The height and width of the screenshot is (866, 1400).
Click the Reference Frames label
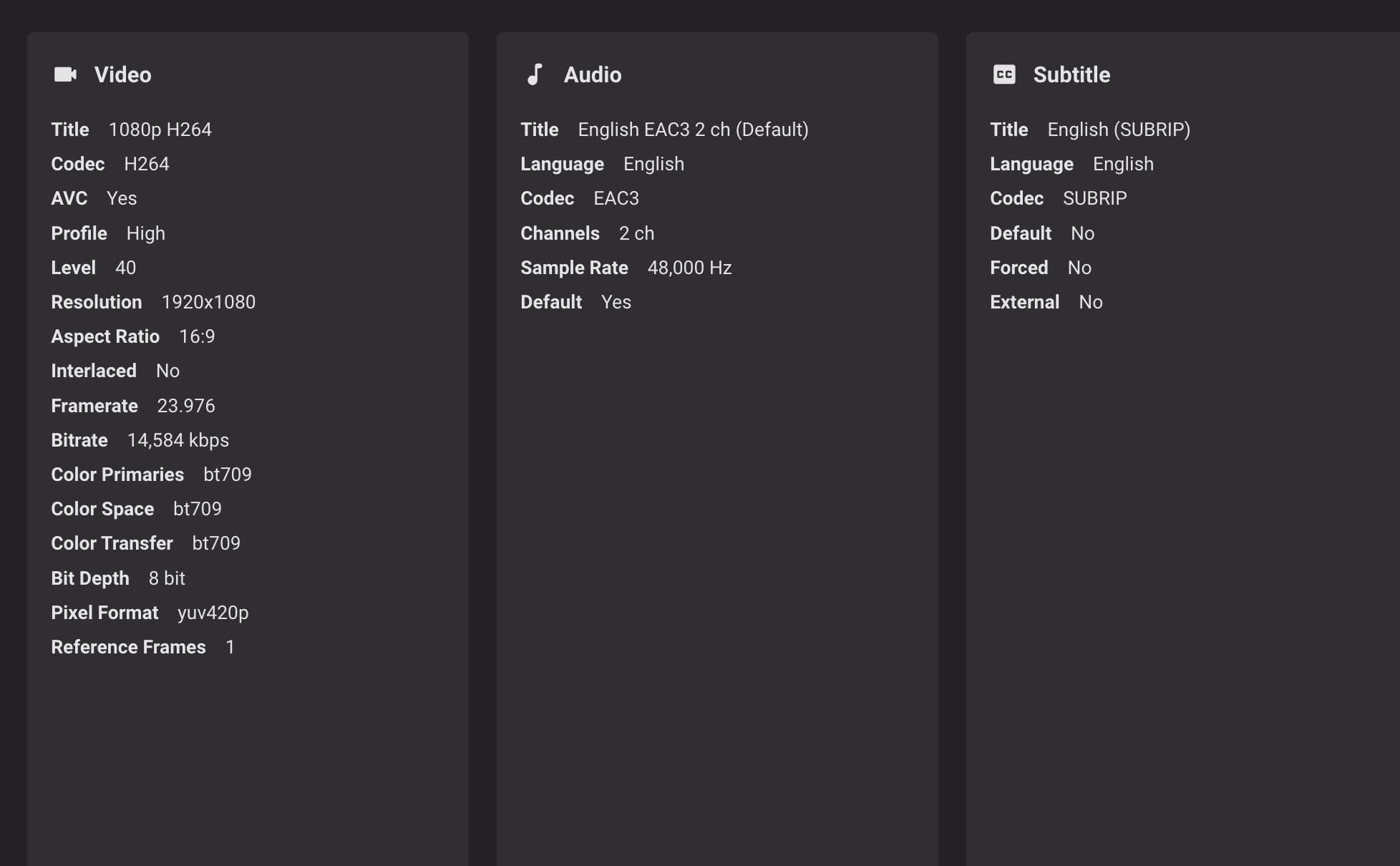[x=128, y=647]
